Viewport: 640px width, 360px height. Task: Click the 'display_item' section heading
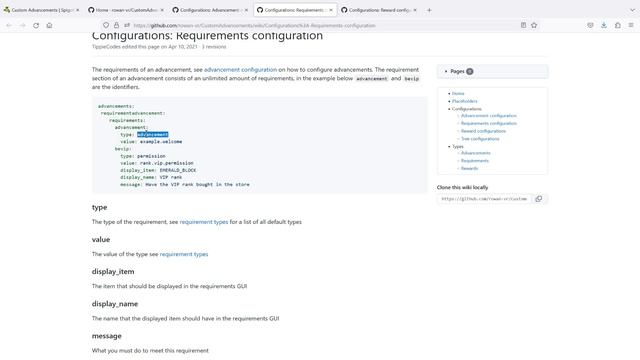click(113, 272)
